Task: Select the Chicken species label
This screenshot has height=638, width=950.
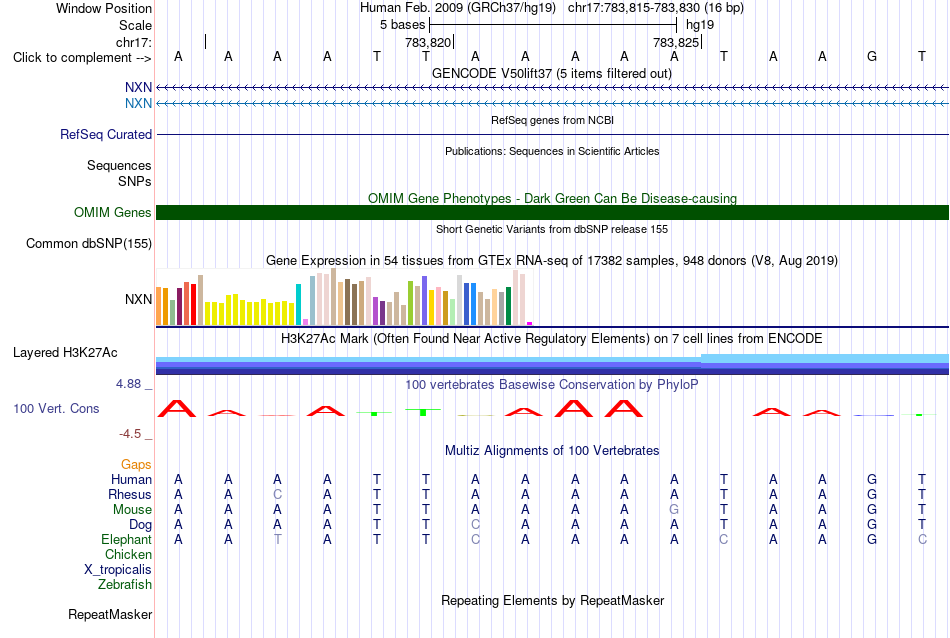Action: pos(128,554)
